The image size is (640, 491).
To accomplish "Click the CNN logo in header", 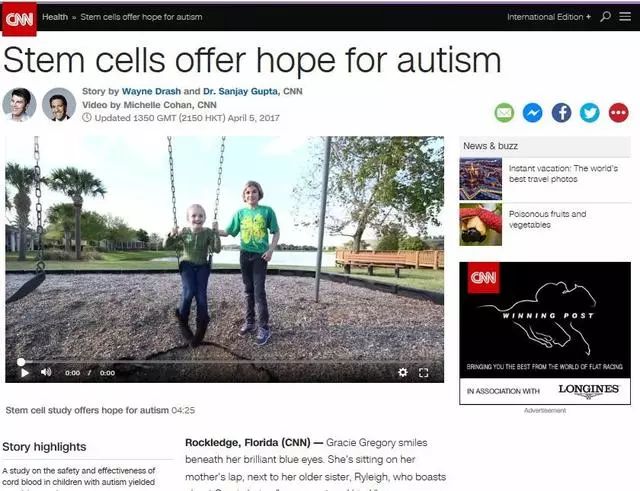I will tap(19, 19).
